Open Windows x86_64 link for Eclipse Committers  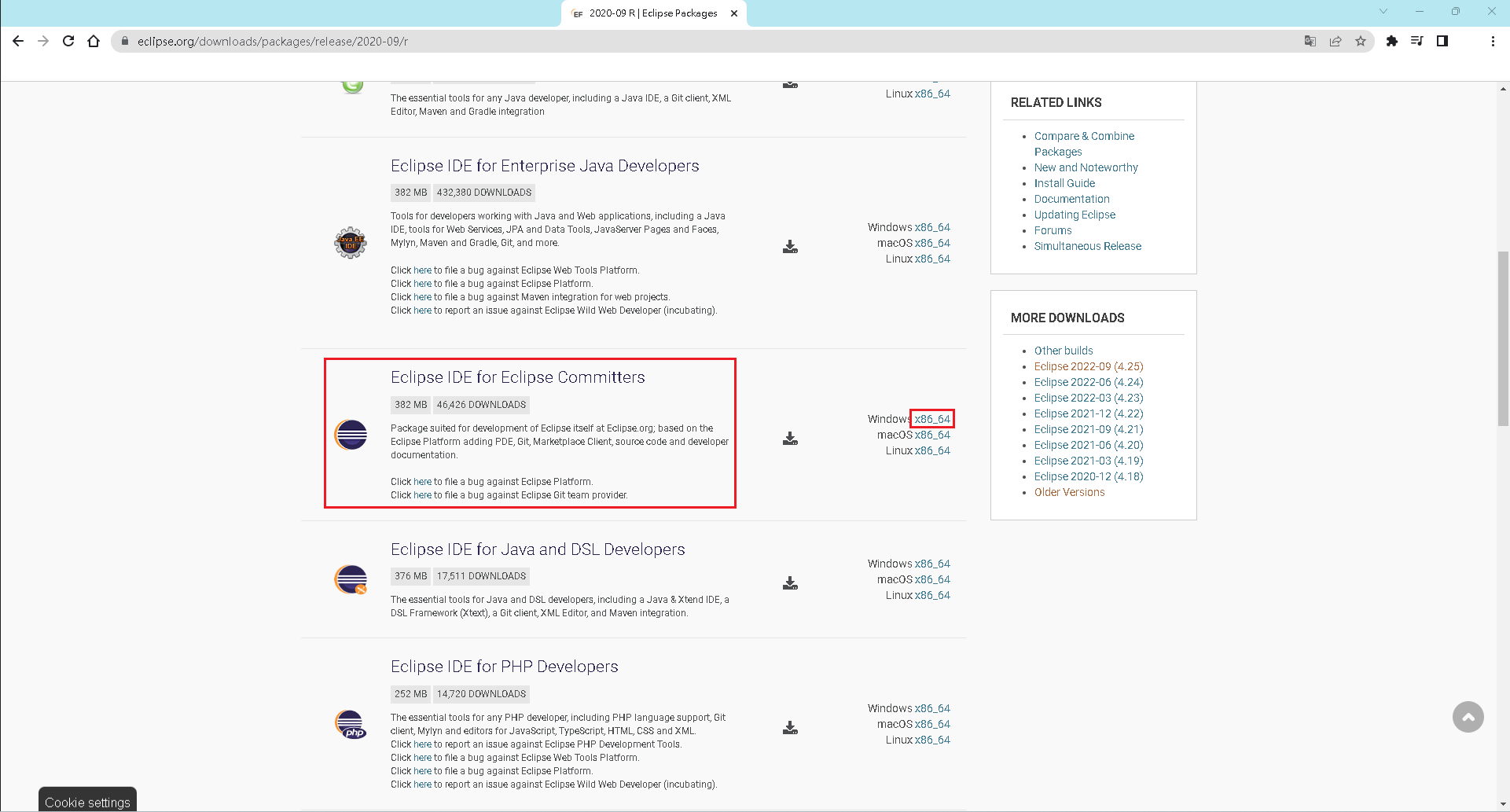point(932,419)
